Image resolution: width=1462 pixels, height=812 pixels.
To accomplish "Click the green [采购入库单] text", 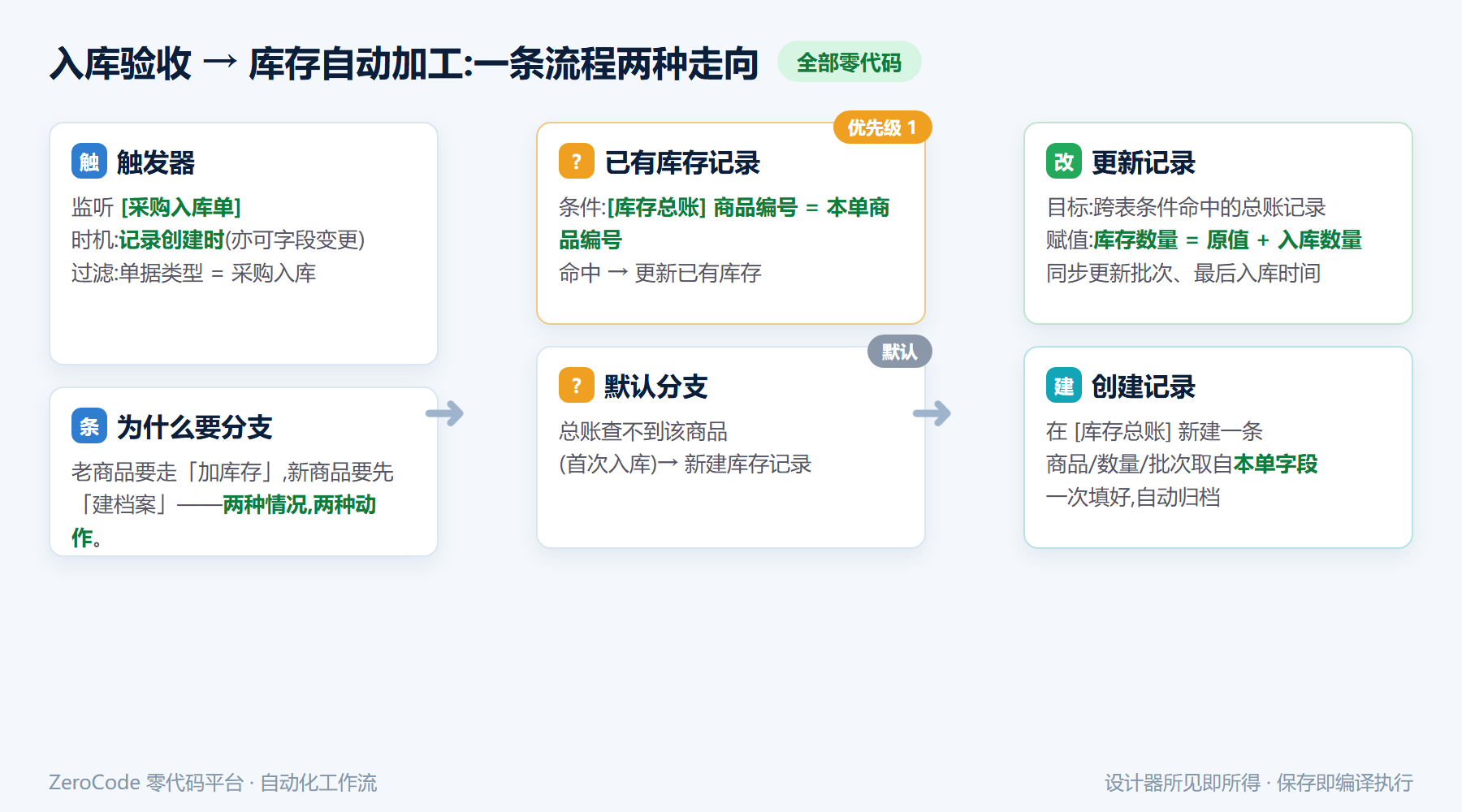I will click(x=181, y=207).
